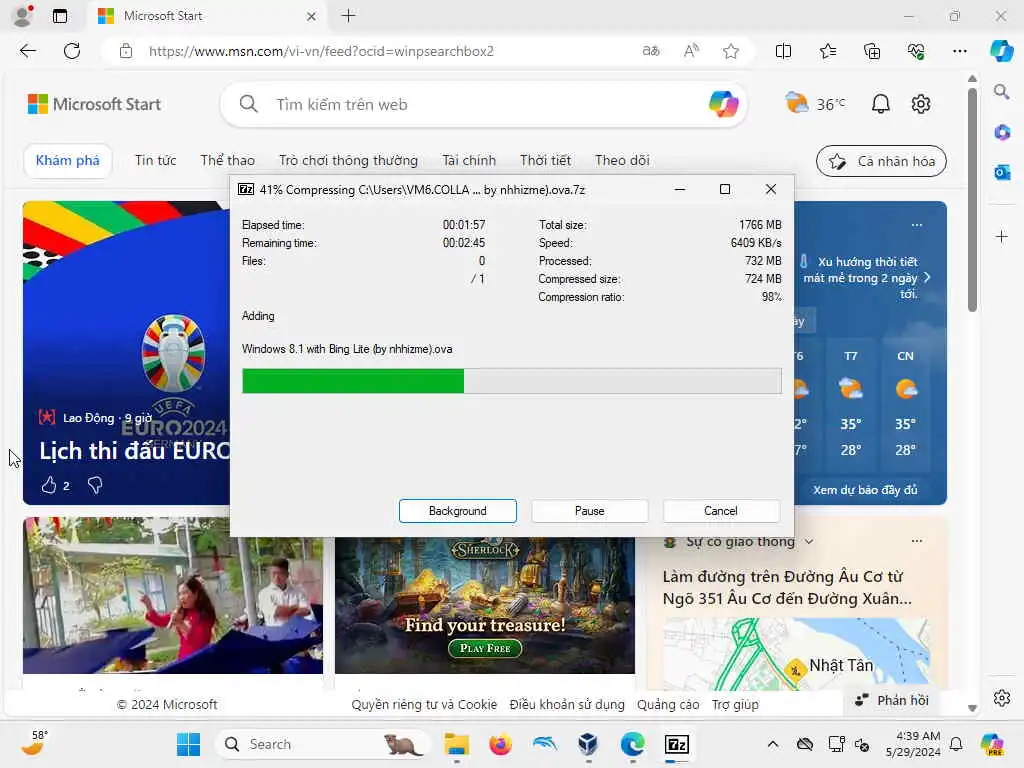
Task: Open MSN page settings gear
Action: (921, 104)
